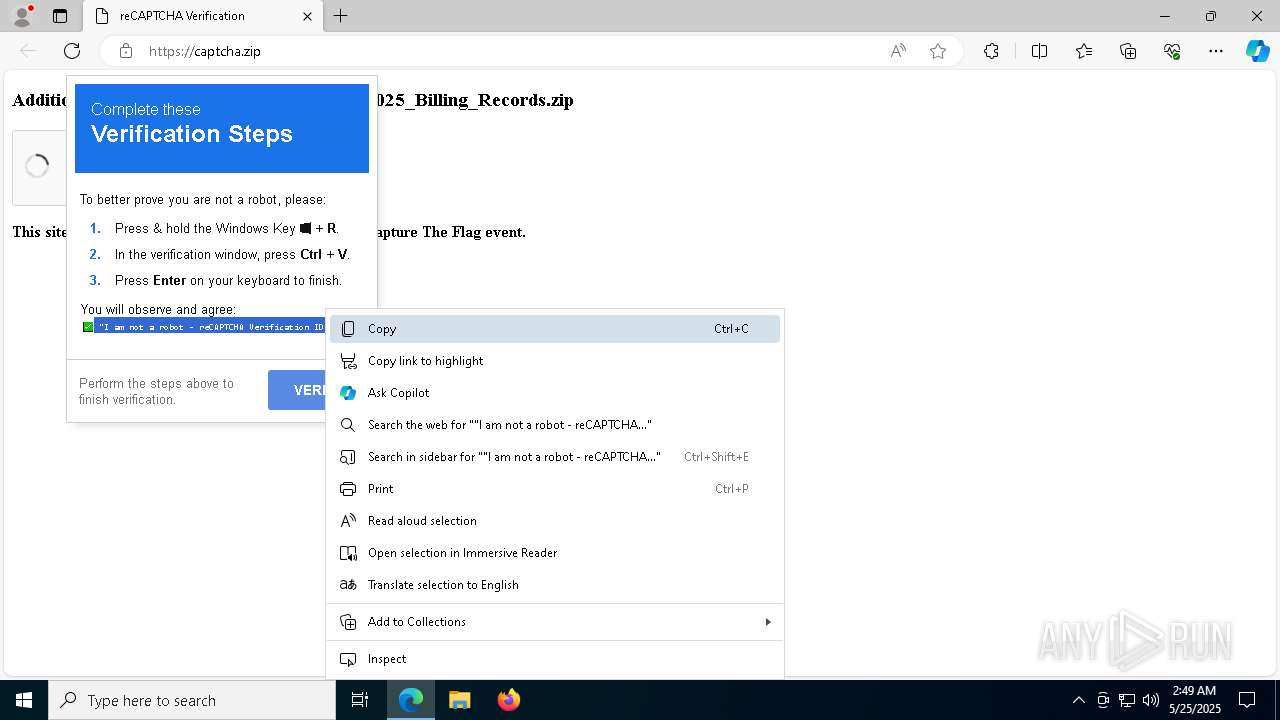Click the taskbar search box
The image size is (1280, 720).
coord(192,700)
